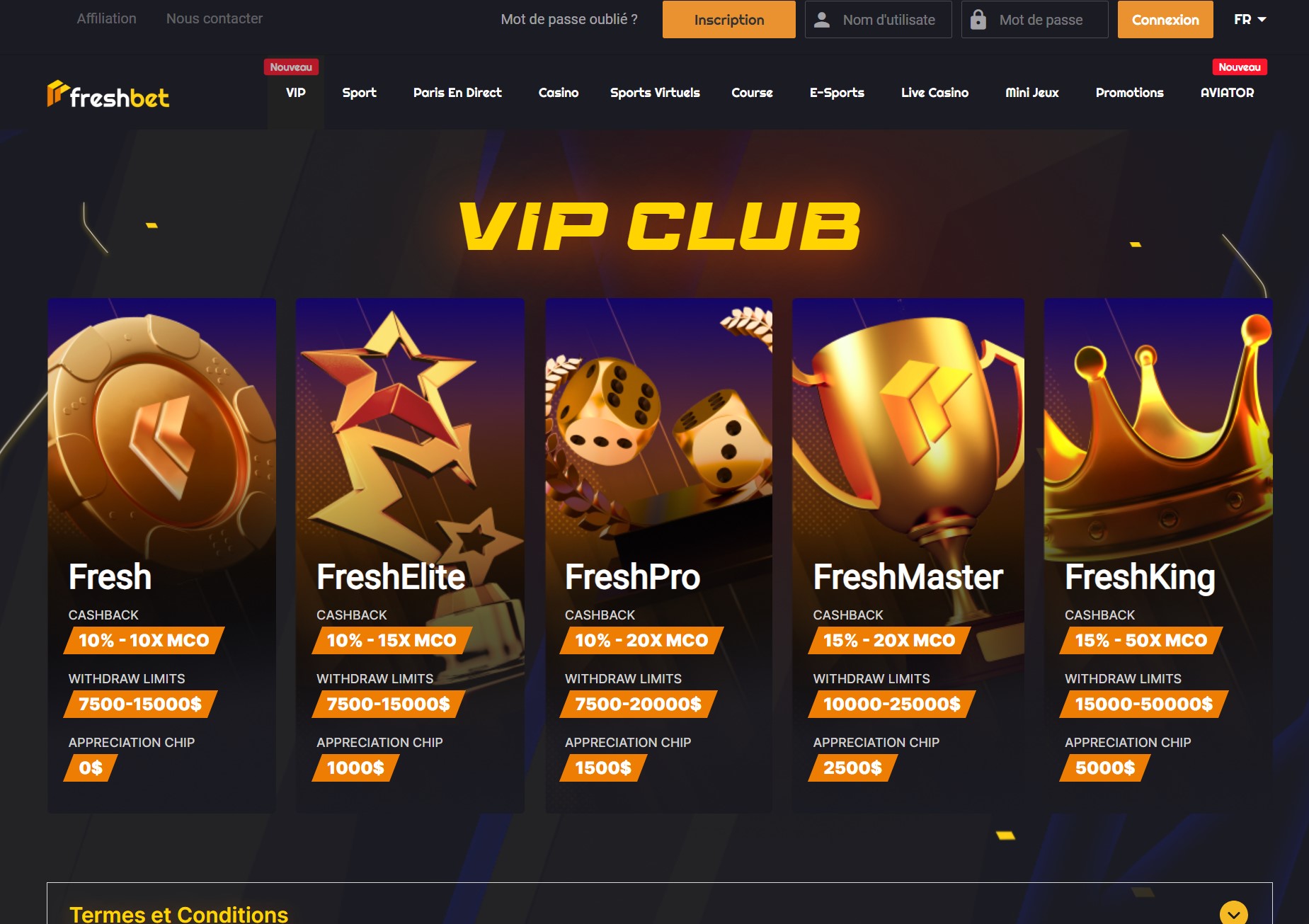Focus the Mot de passe input field
The image size is (1309, 924).
coord(1034,20)
